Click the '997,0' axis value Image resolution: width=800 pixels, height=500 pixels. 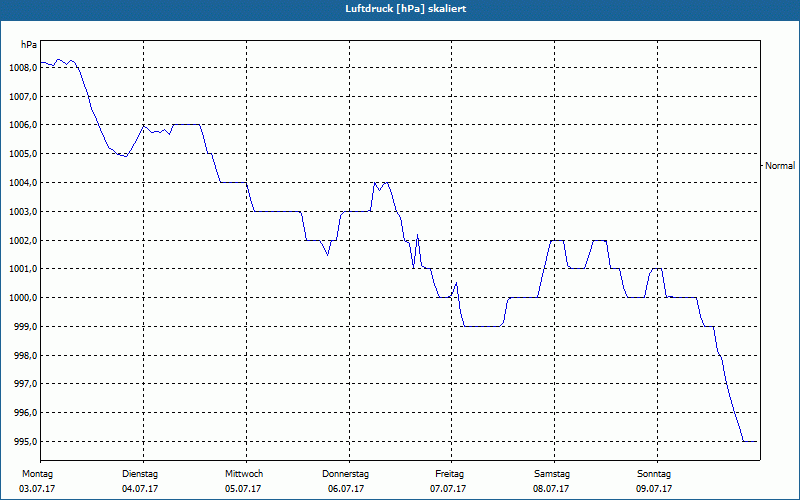pos(25,384)
